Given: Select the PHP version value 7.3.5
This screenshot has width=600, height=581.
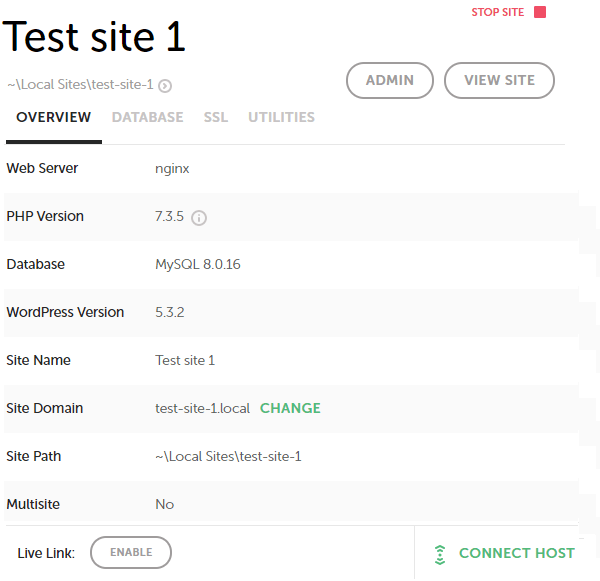Looking at the screenshot, I should click(170, 216).
